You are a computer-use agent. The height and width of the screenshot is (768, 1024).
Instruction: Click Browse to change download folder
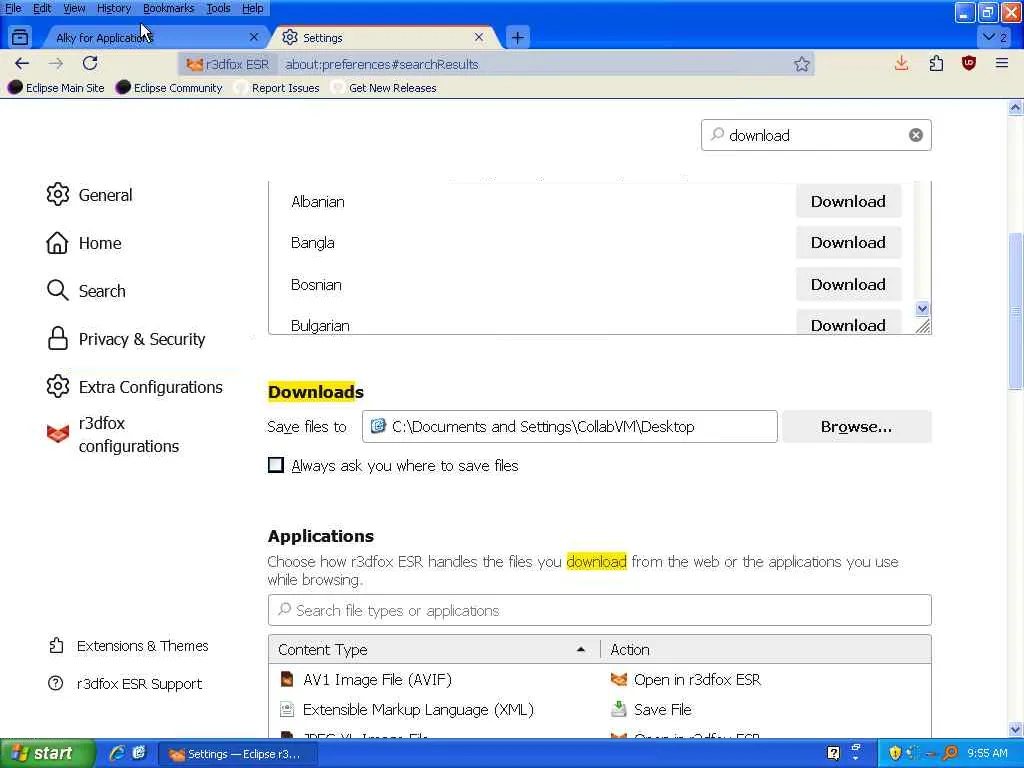tap(856, 426)
